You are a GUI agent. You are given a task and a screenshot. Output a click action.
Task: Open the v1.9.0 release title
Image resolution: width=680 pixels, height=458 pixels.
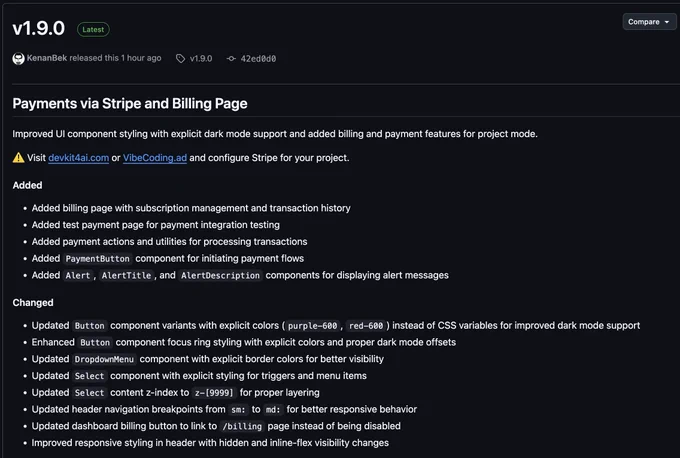click(x=39, y=29)
